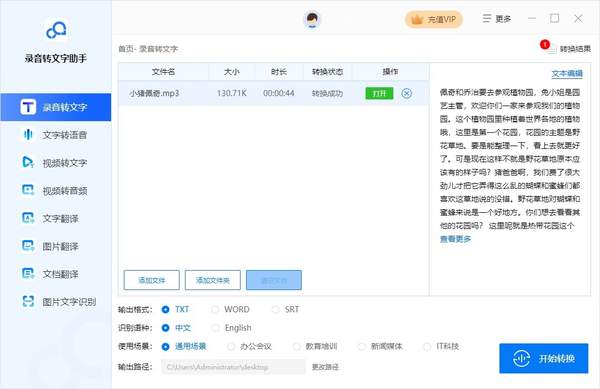Screen dimensions: 600x389
Task: Click the 文件名 column header
Action: [x=163, y=72]
